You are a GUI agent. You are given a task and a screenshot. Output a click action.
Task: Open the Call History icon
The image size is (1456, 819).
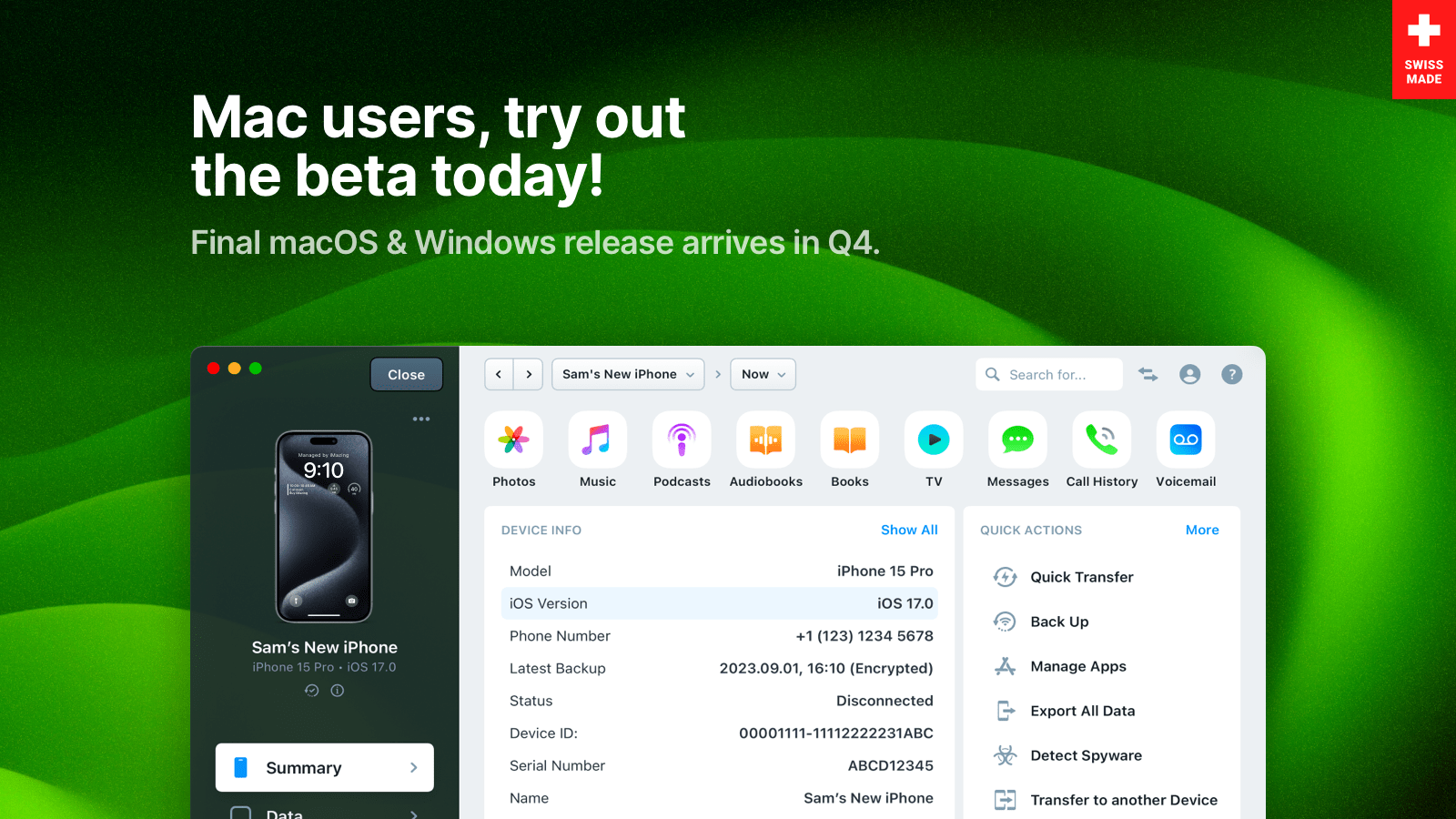tap(1101, 440)
